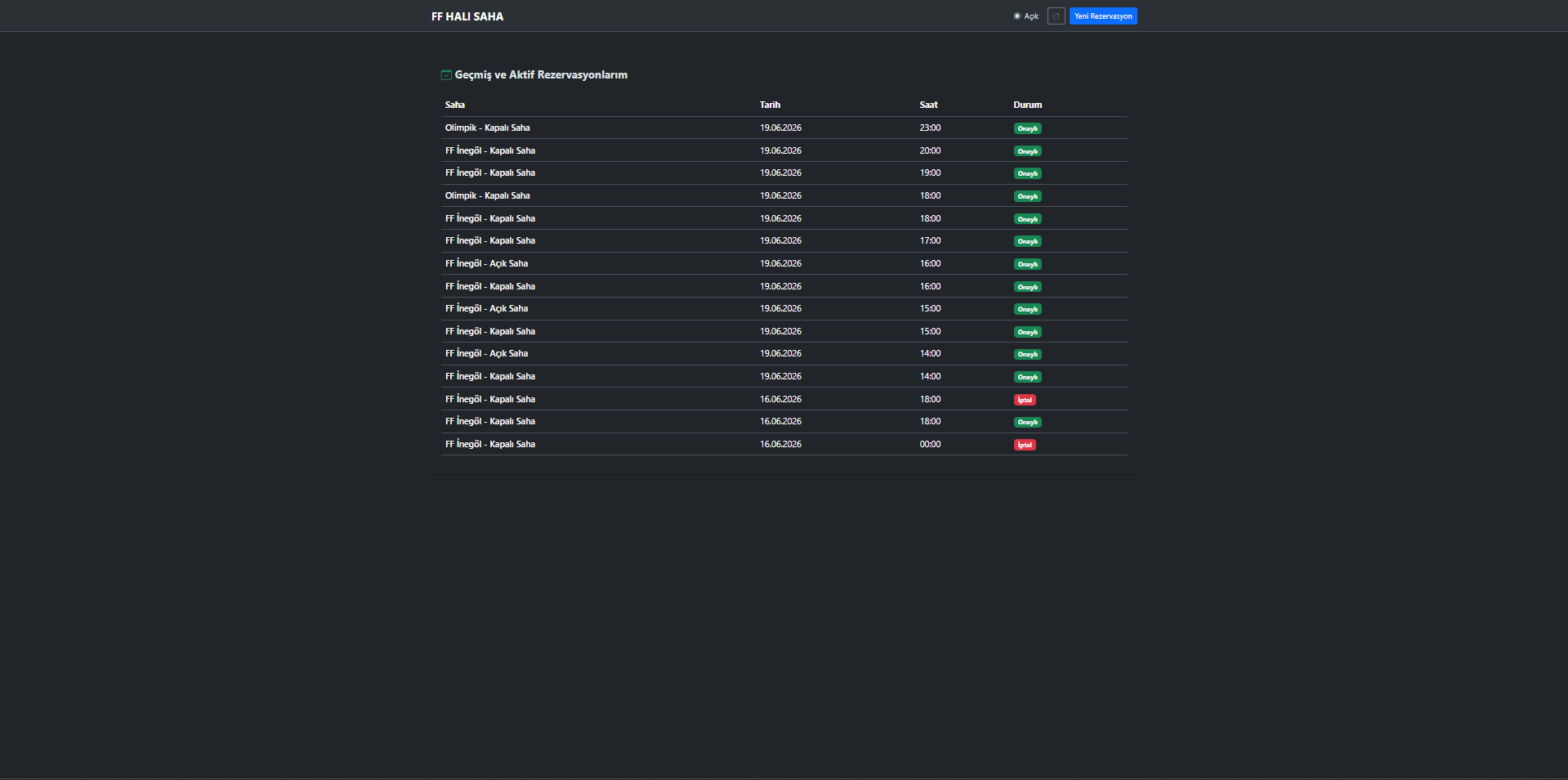Click the 23:00 time cell
The image size is (1568, 780).
click(930, 128)
